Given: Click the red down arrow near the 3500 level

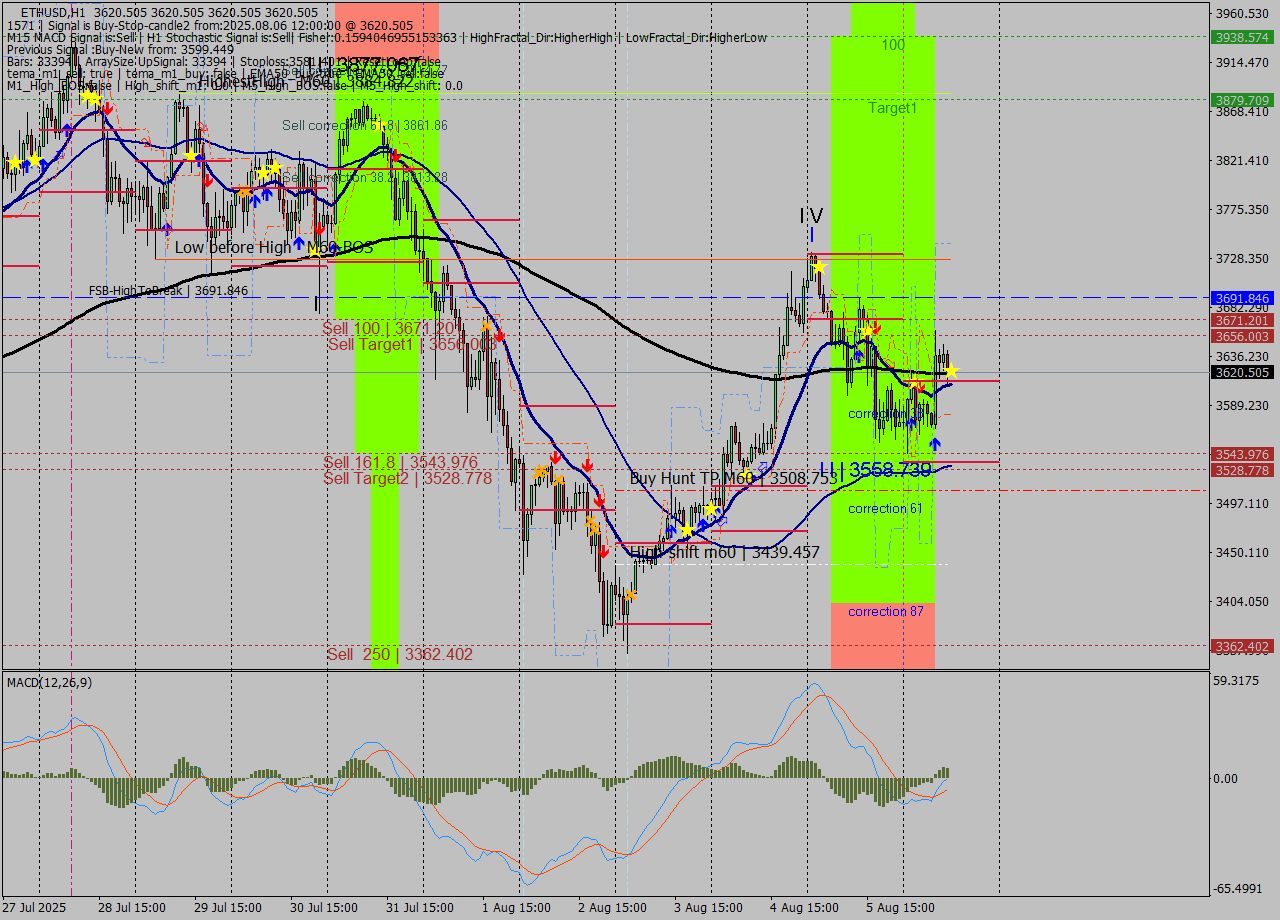Looking at the screenshot, I should point(600,501).
